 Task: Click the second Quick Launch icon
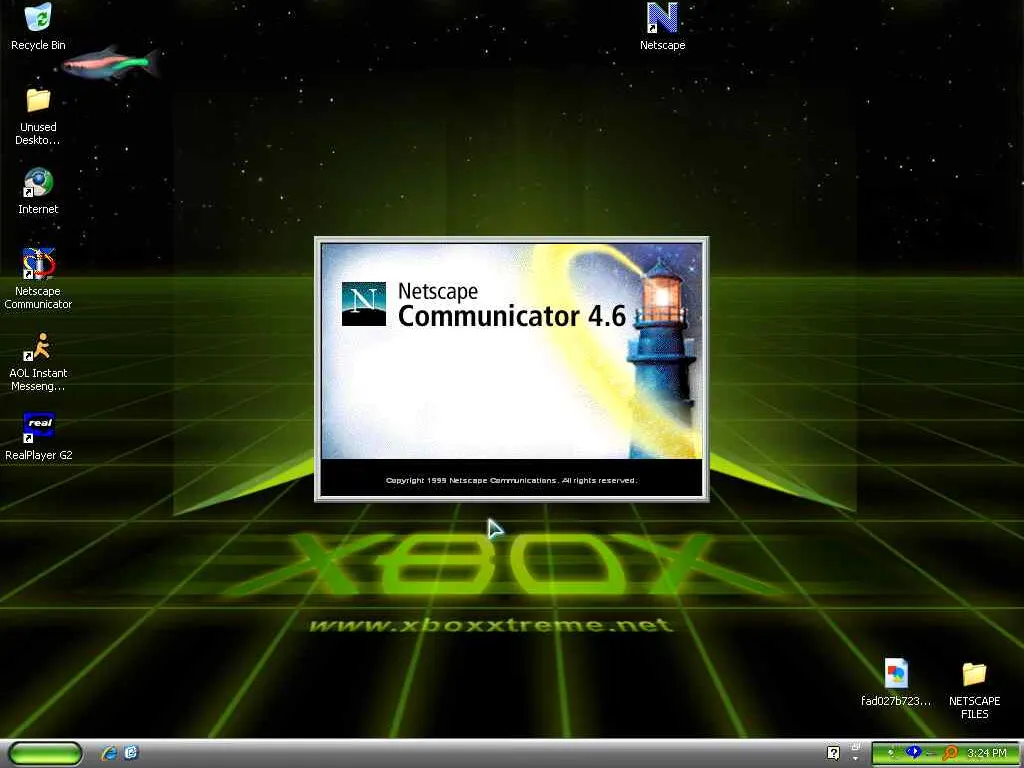tap(131, 753)
